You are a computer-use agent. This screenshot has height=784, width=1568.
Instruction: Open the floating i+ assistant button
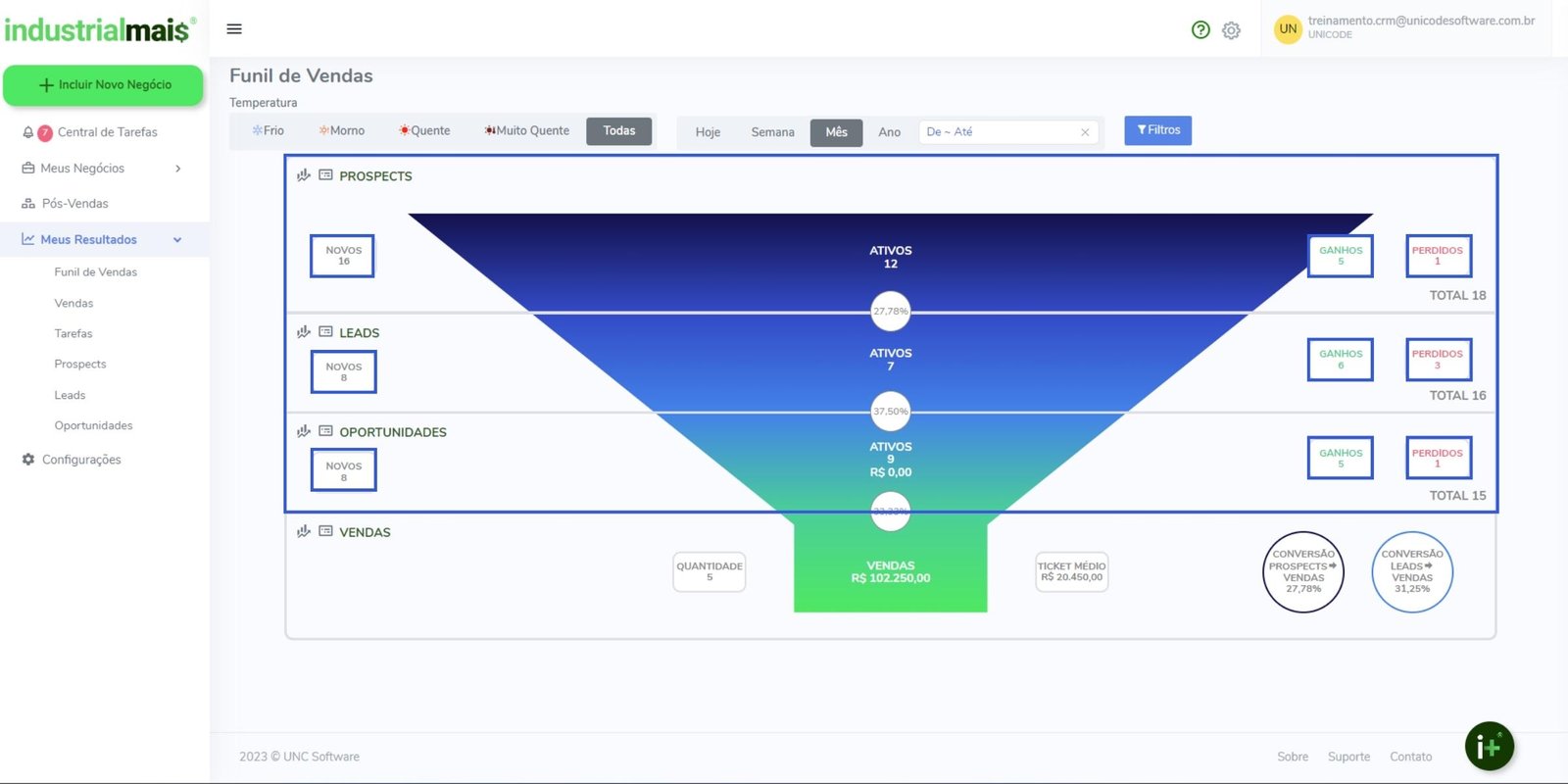pos(1489,747)
